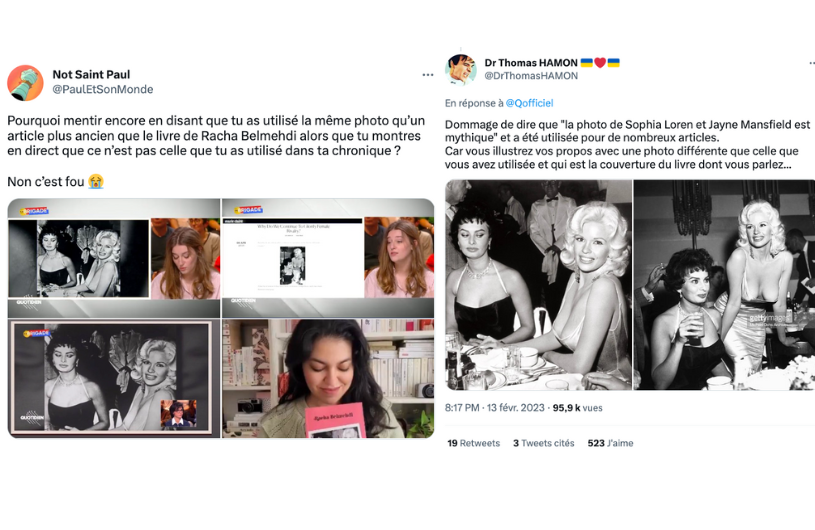Open the more options ellipsis menu
This screenshot has width=815, height=530.
tap(428, 75)
